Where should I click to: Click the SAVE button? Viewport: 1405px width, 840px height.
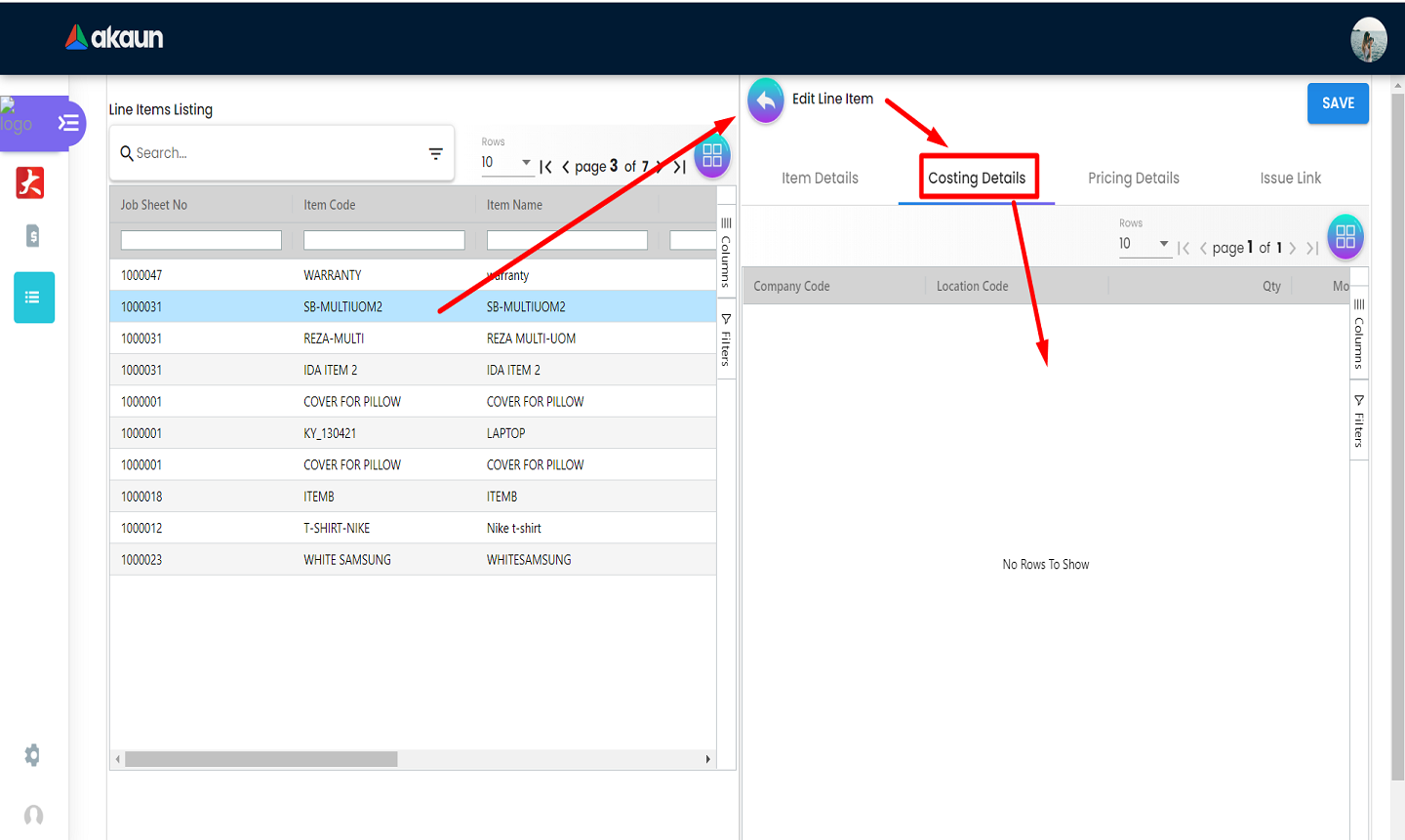(1338, 103)
